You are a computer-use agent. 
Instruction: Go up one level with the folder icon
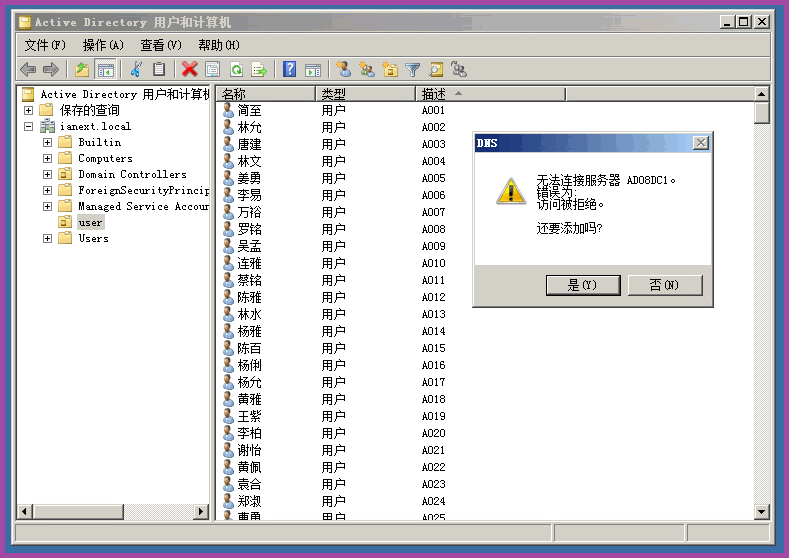click(82, 69)
